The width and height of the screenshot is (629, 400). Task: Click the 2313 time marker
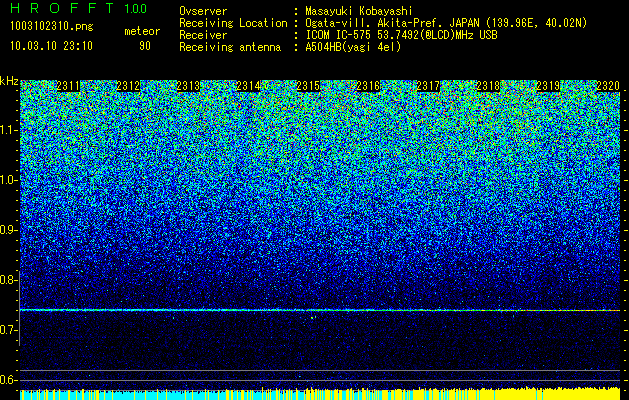[x=188, y=86]
